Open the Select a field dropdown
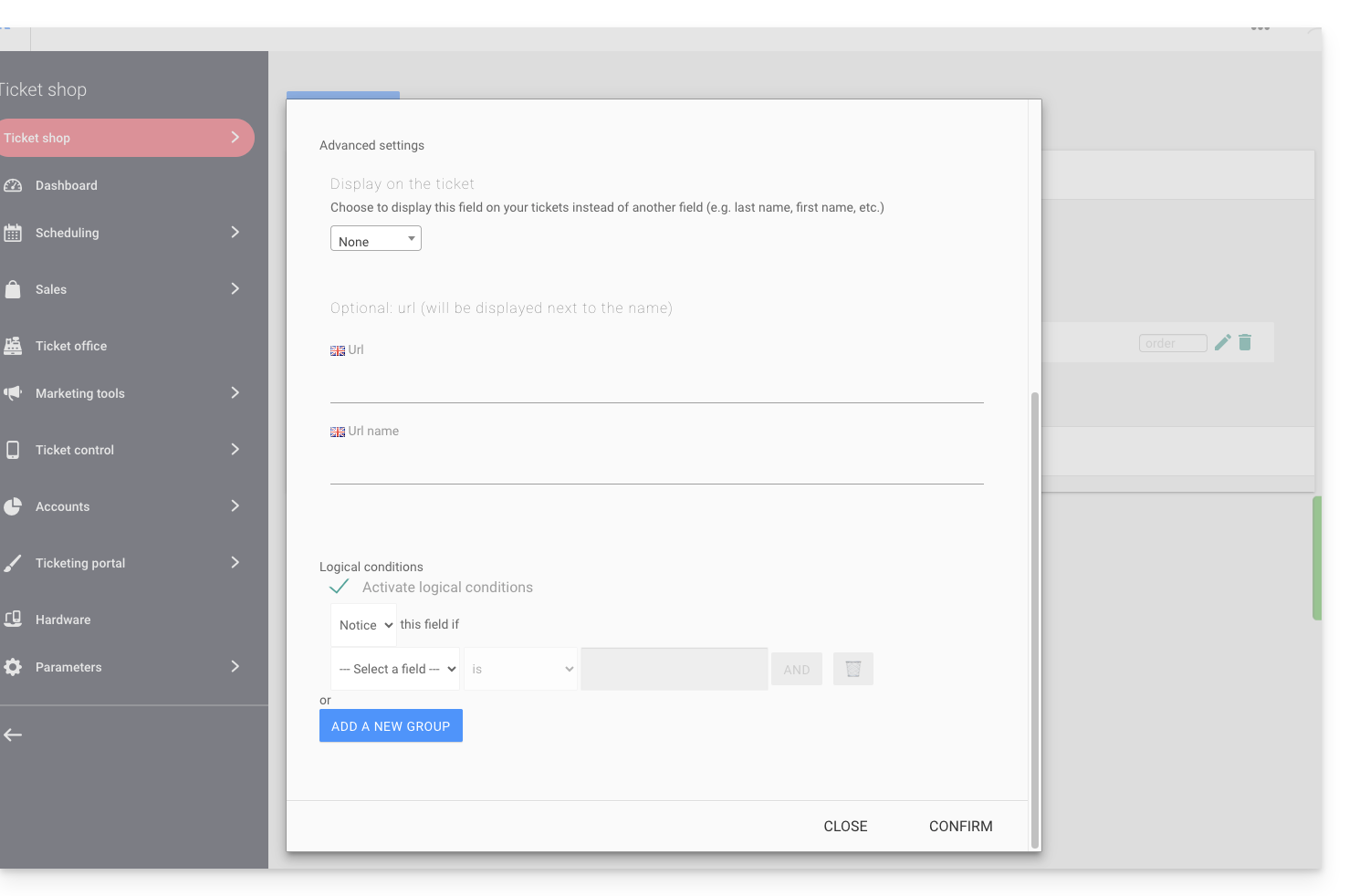 396,669
